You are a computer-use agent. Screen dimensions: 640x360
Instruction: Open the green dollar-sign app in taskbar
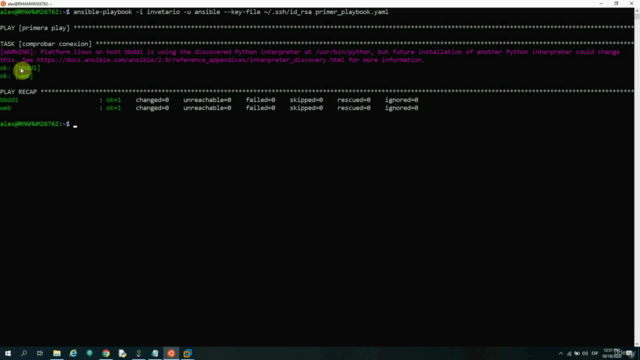(138, 353)
